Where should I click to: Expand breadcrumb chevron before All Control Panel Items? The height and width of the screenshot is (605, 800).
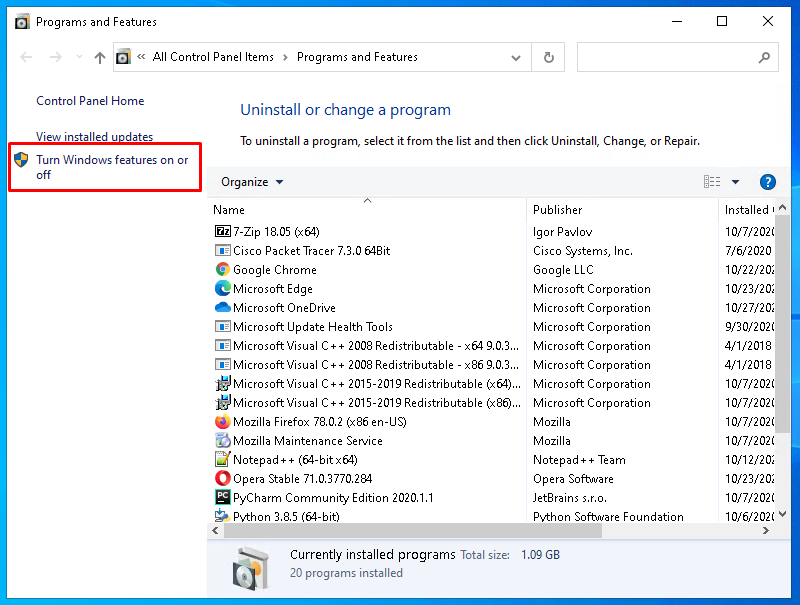tap(141, 57)
